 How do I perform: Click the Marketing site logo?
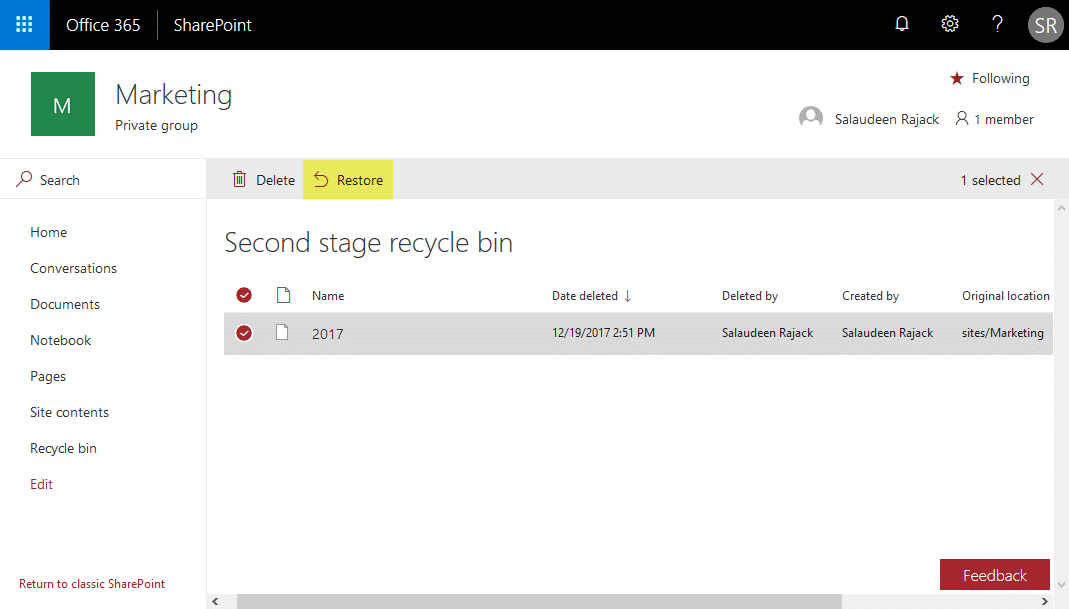[62, 103]
